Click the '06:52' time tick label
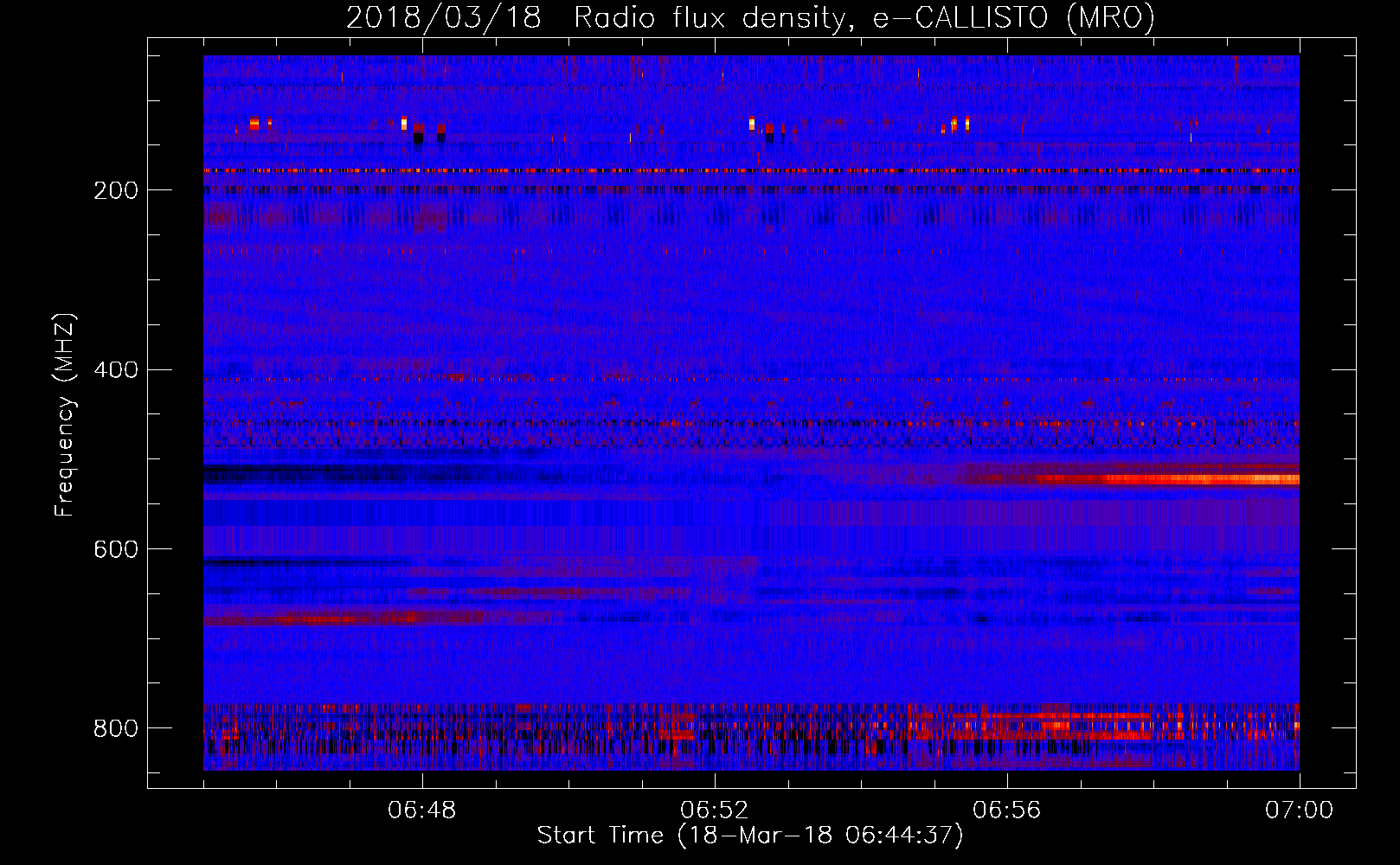1400x865 pixels. (x=715, y=811)
